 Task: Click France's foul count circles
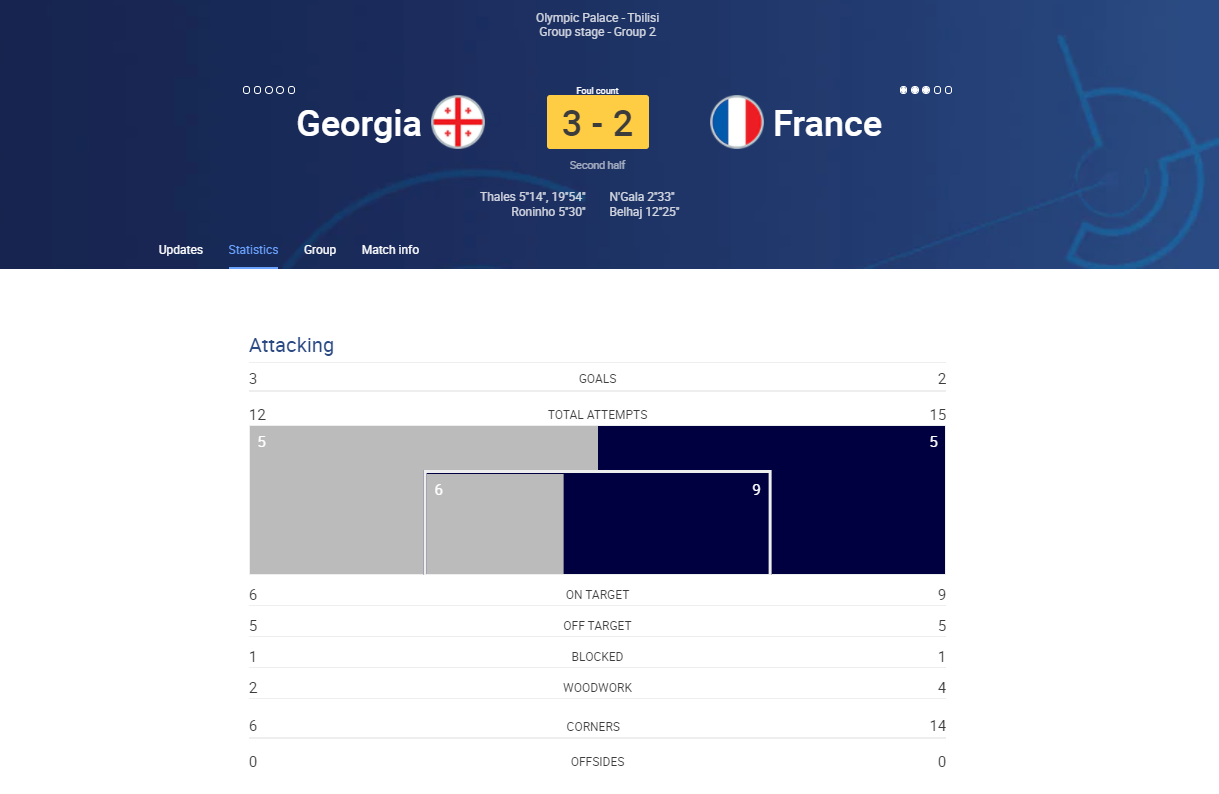pyautogui.click(x=926, y=90)
